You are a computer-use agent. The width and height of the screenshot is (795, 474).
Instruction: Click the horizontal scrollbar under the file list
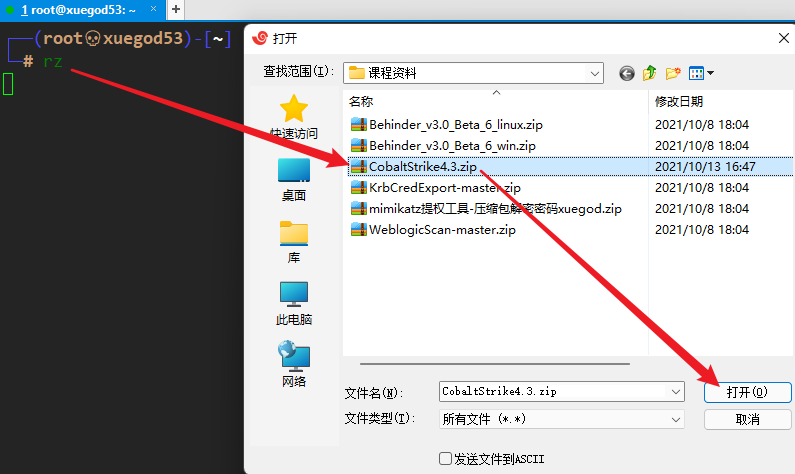[495, 364]
